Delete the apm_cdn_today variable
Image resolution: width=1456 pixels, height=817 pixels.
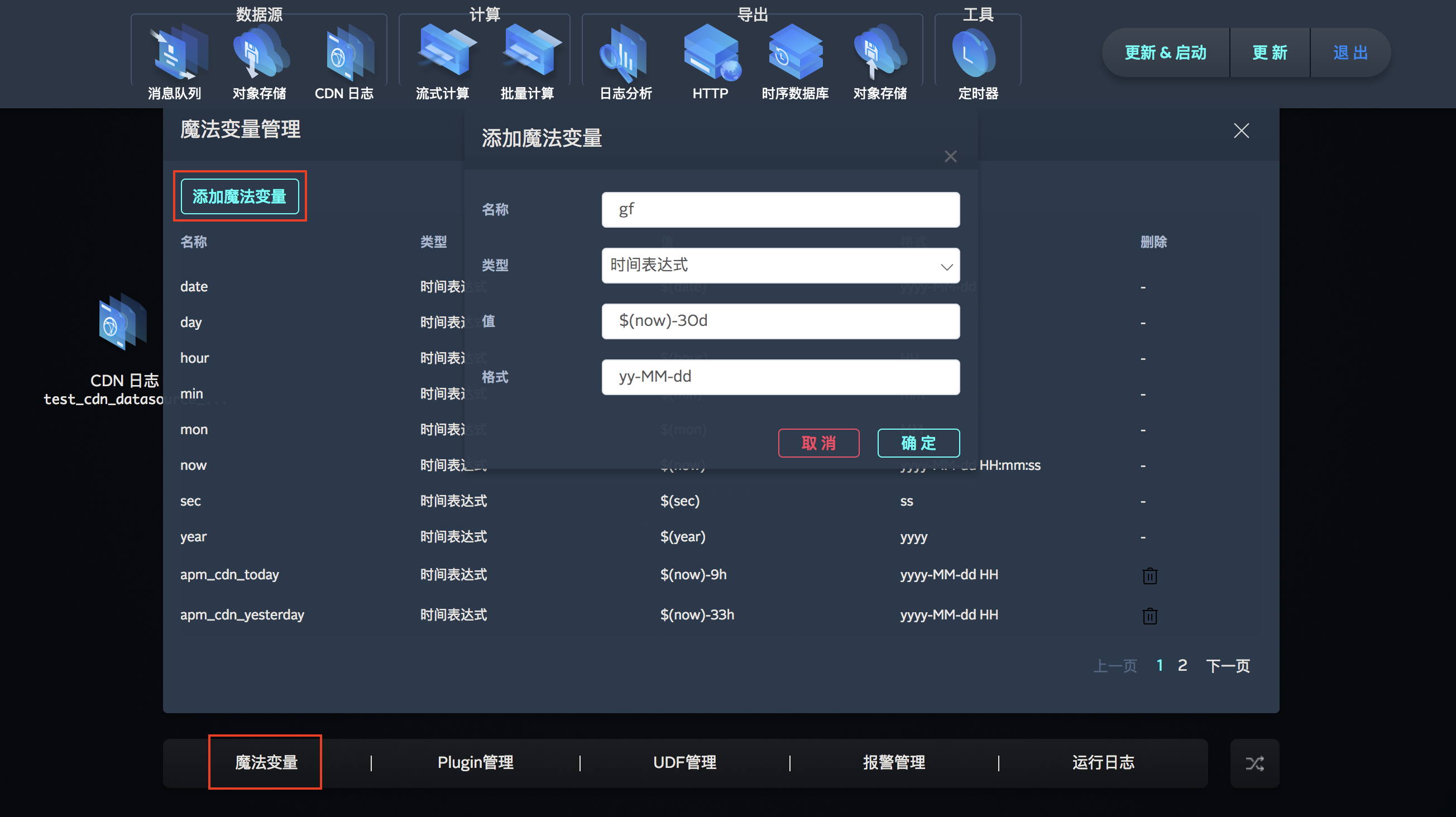(x=1150, y=576)
